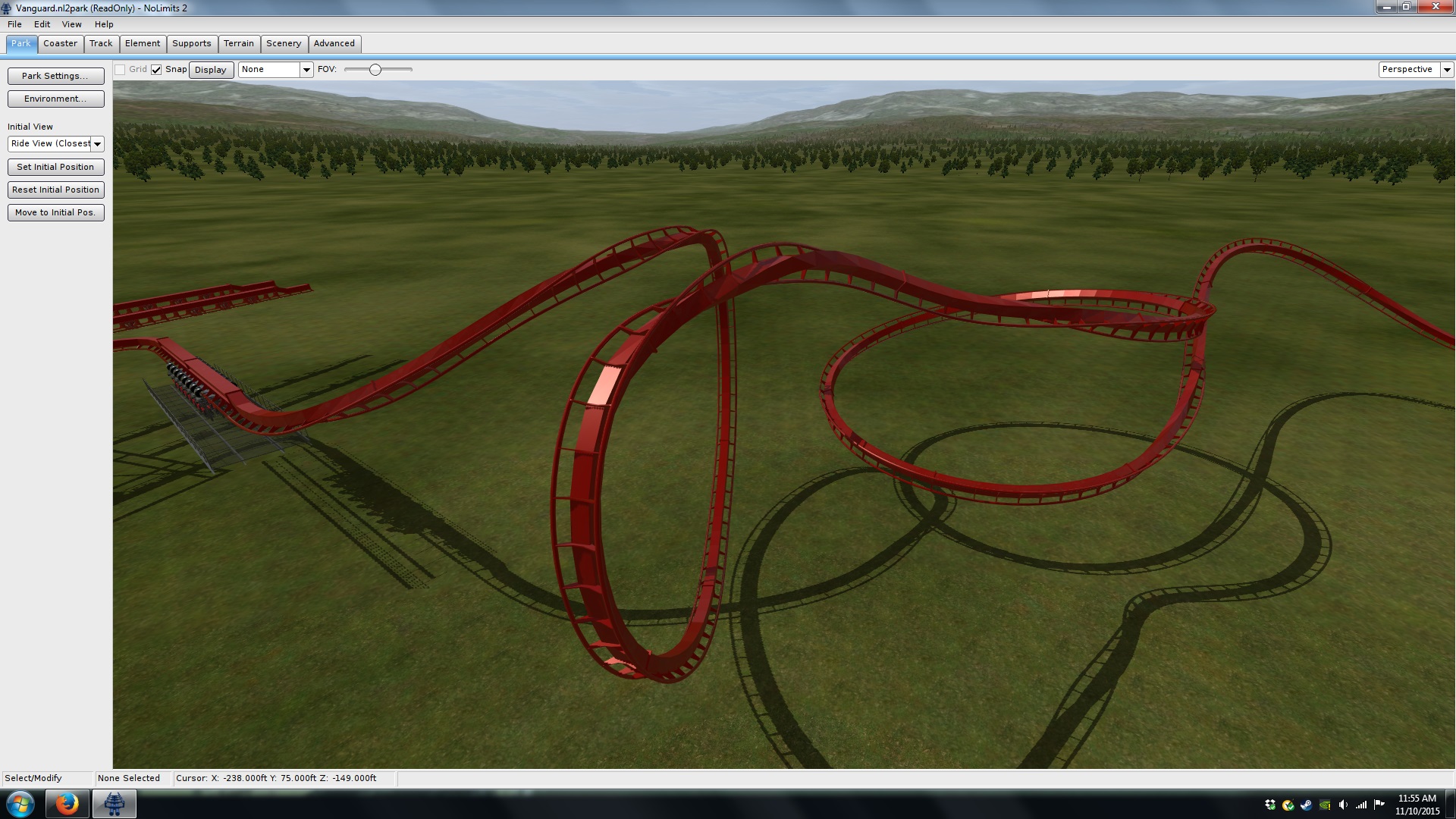Viewport: 1456px width, 819px height.
Task: Uncheck the Snap checkbox
Action: pyautogui.click(x=156, y=70)
